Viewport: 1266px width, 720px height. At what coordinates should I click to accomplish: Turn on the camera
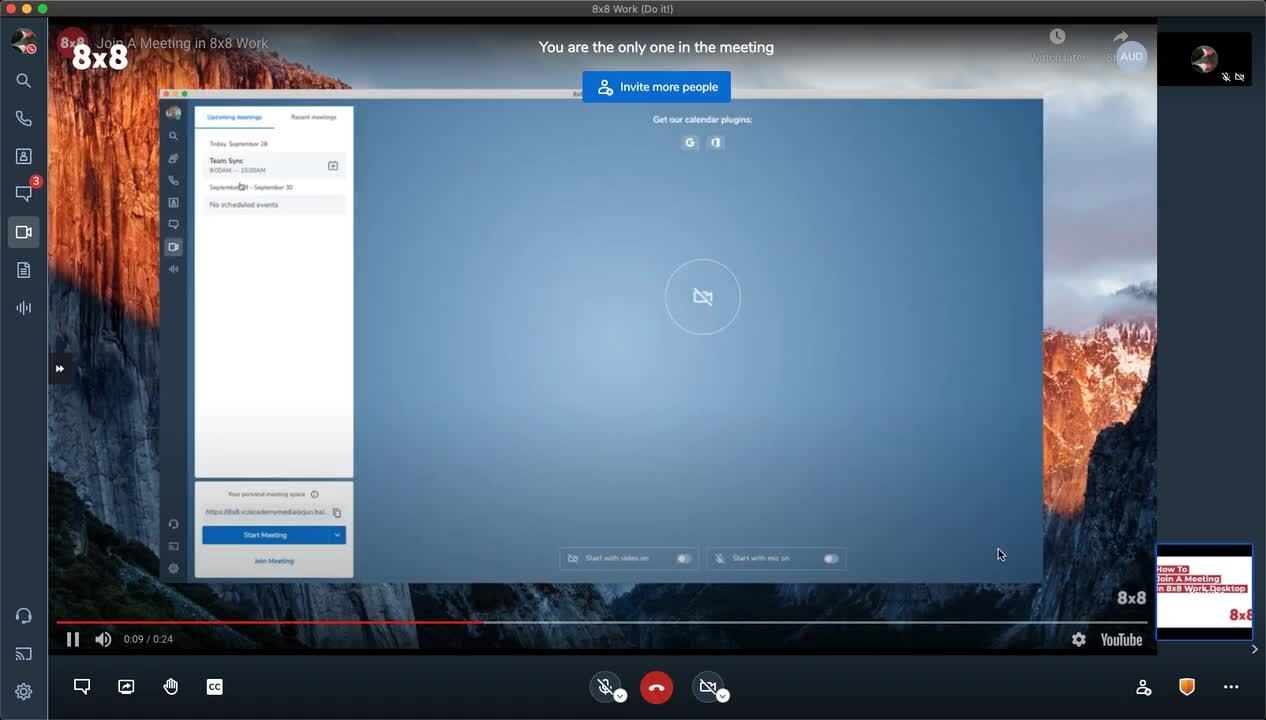[708, 686]
